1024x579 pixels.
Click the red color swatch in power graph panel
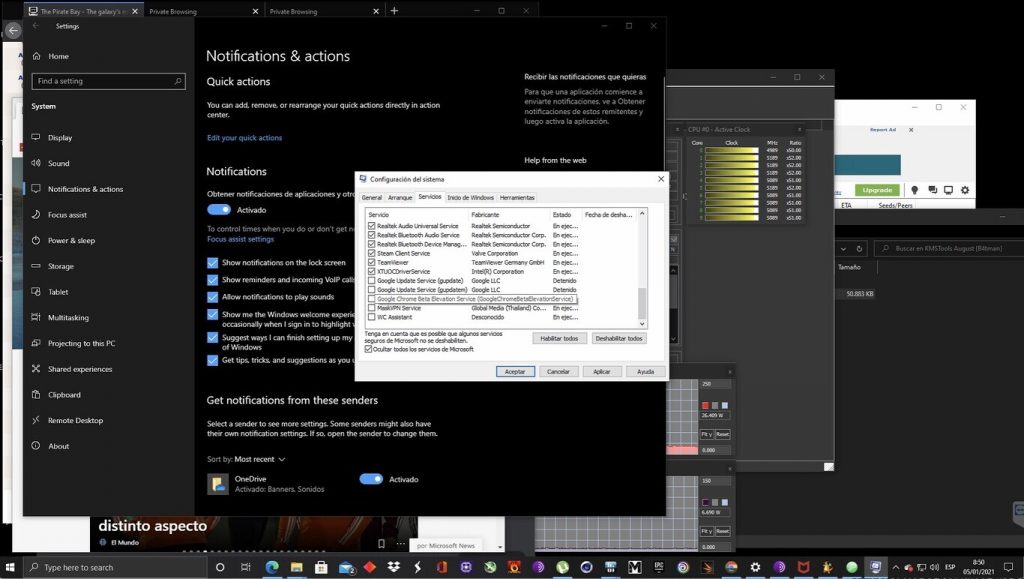coord(705,404)
